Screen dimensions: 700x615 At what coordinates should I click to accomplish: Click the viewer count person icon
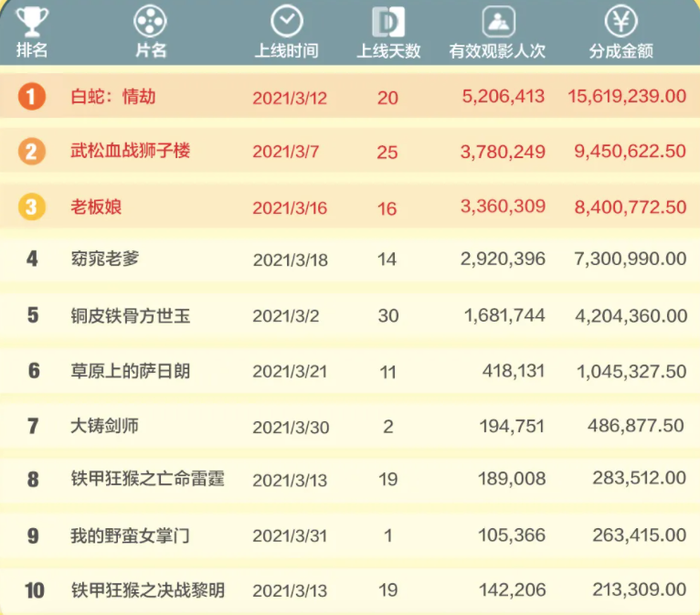(x=497, y=21)
